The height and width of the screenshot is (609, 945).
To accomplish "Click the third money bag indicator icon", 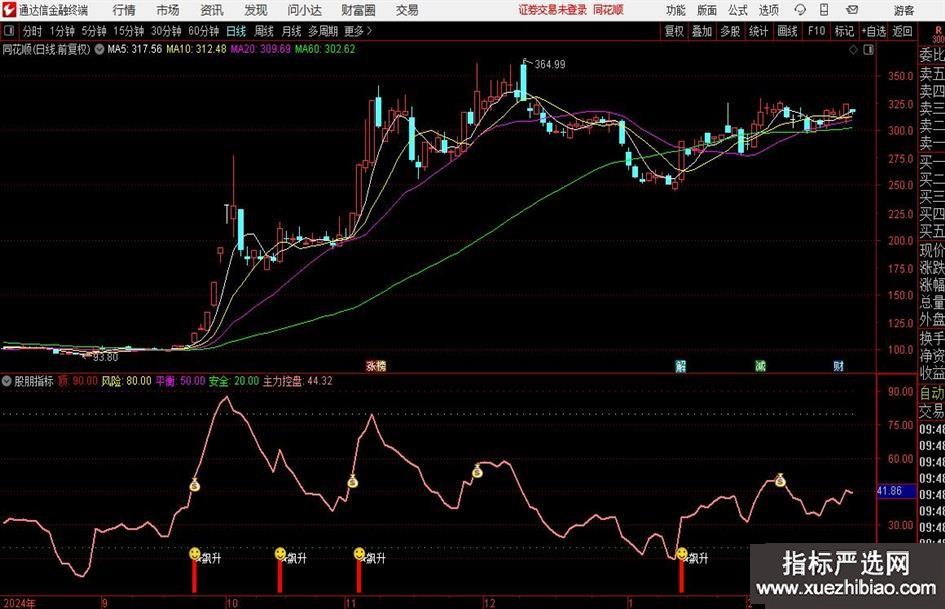I will tap(477, 471).
